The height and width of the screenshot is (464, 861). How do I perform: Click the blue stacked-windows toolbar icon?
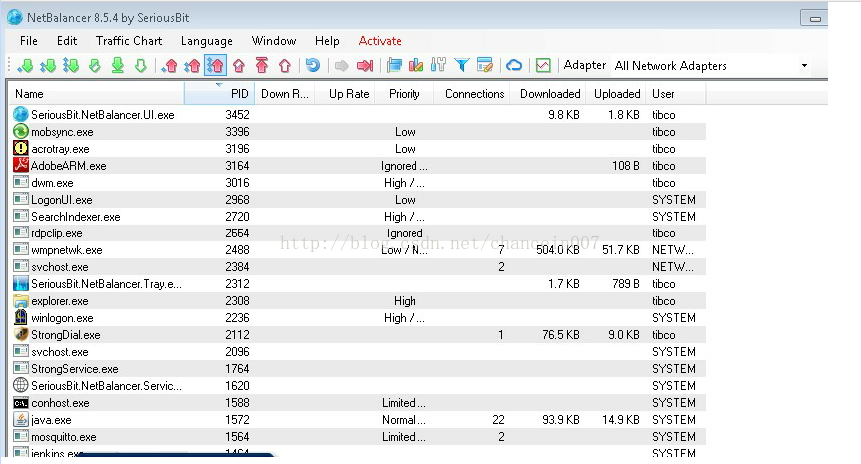[394, 65]
